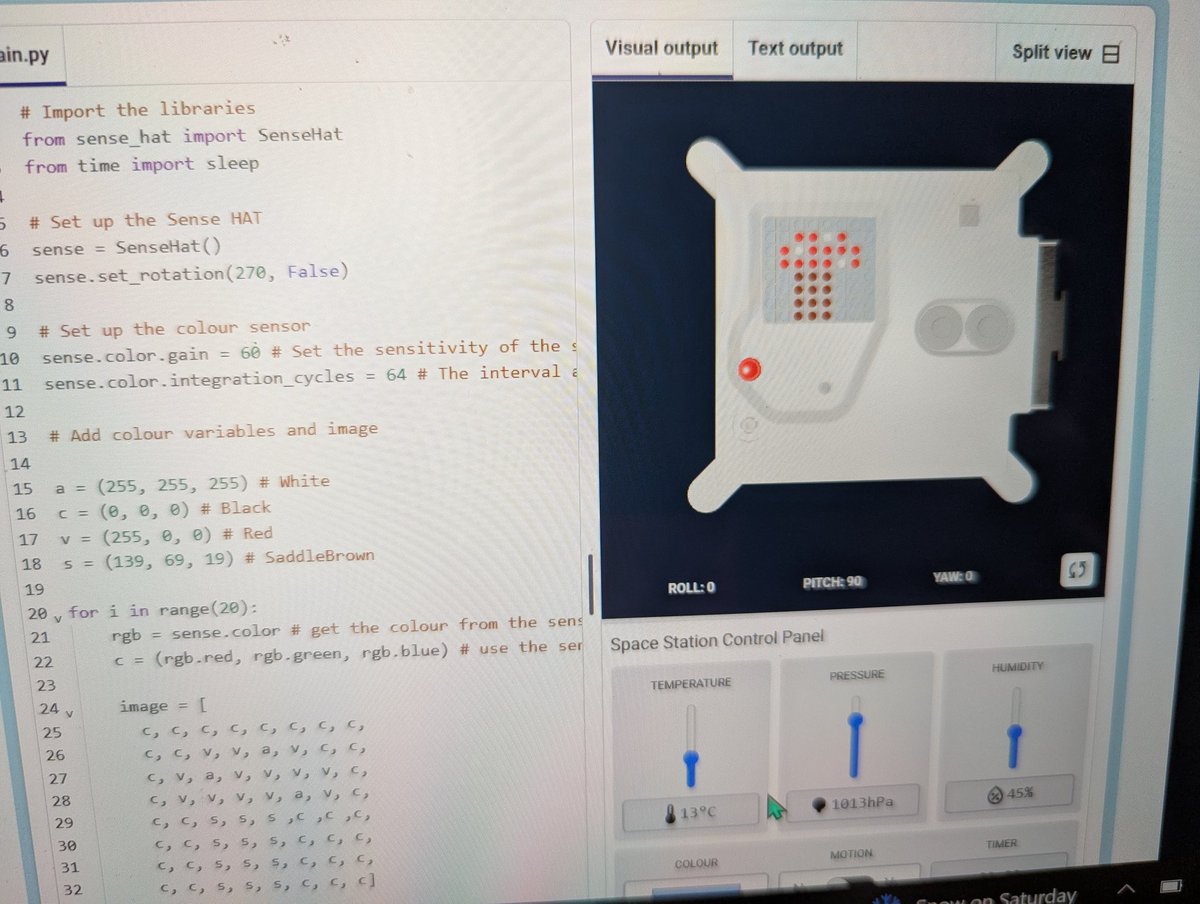Click the 'v = (255, 0, 0) # Red' line

tap(165, 535)
